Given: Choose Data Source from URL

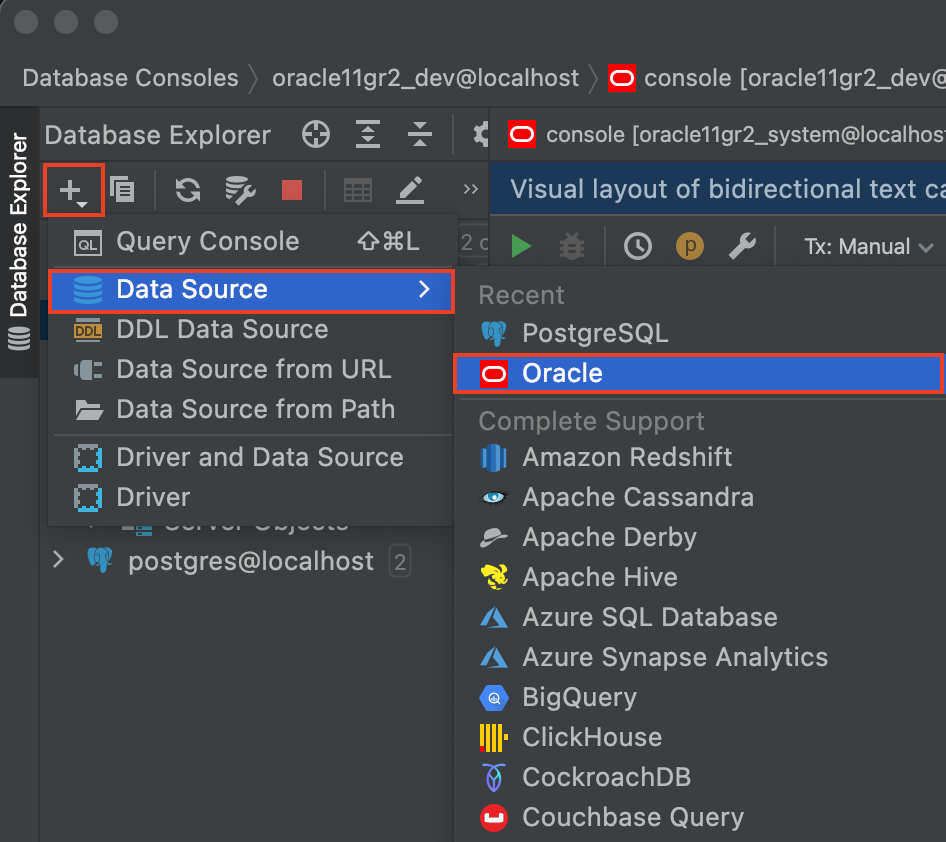Looking at the screenshot, I should (251, 370).
